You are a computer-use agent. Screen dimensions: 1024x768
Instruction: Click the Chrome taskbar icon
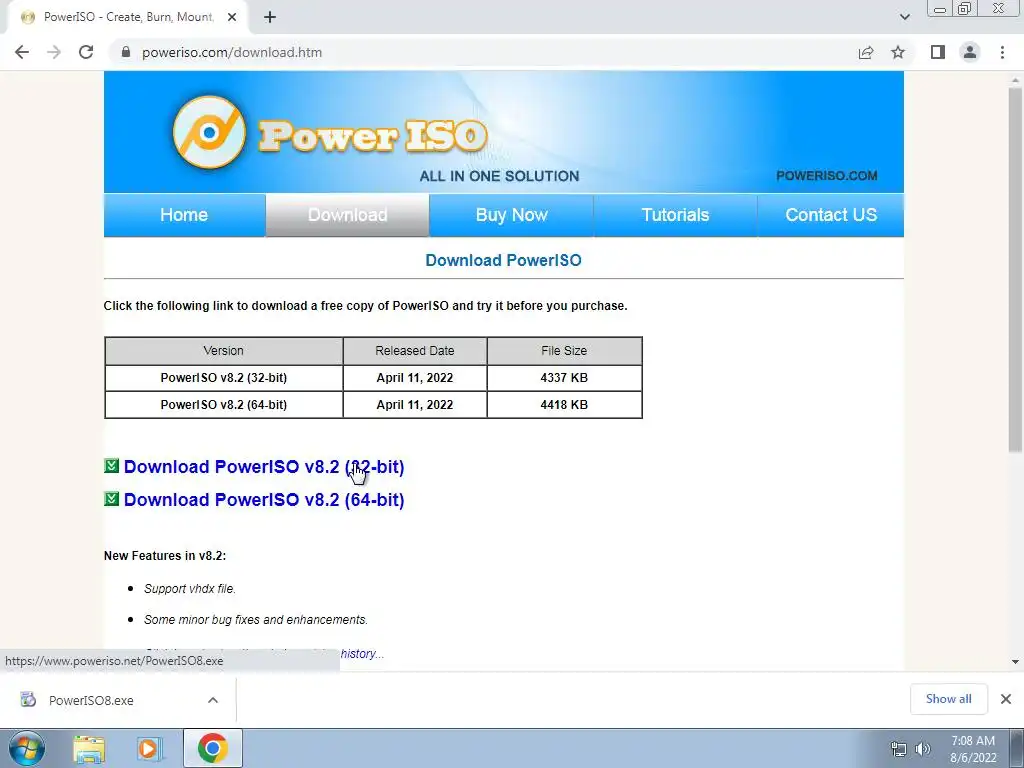point(212,748)
